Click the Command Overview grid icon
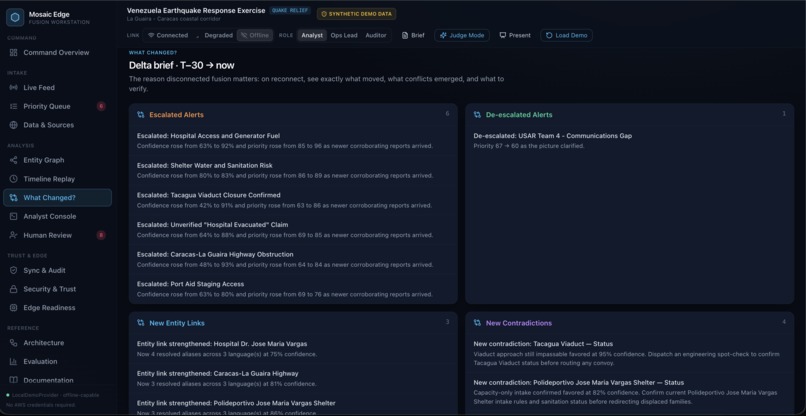The width and height of the screenshot is (806, 416). tap(13, 52)
